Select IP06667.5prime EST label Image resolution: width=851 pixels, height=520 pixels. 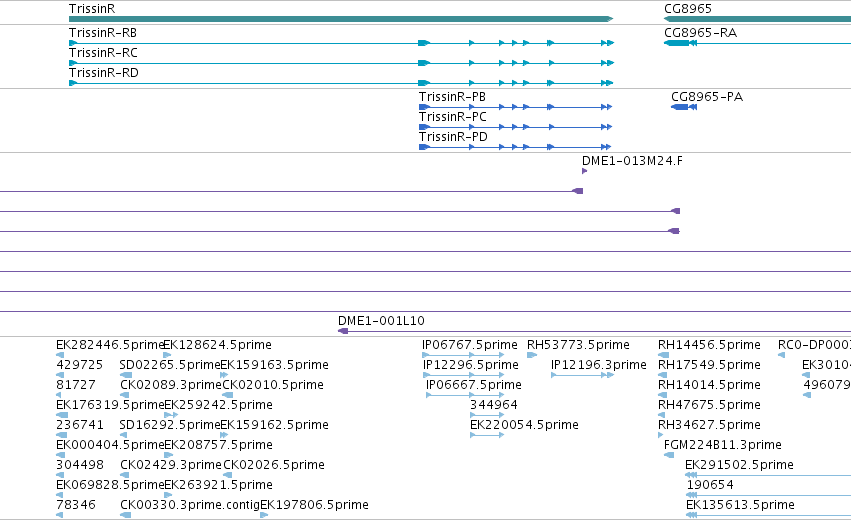(x=474, y=385)
